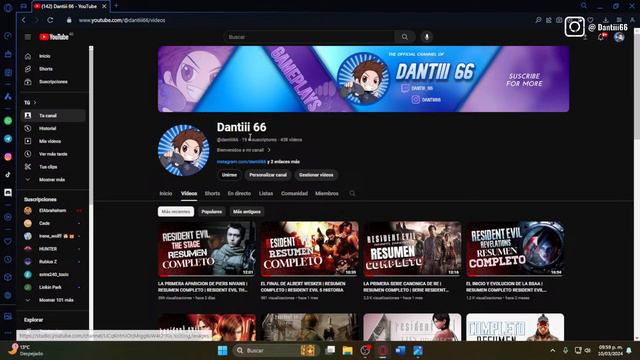Open the y 2 enlaces más link

[x=283, y=162]
